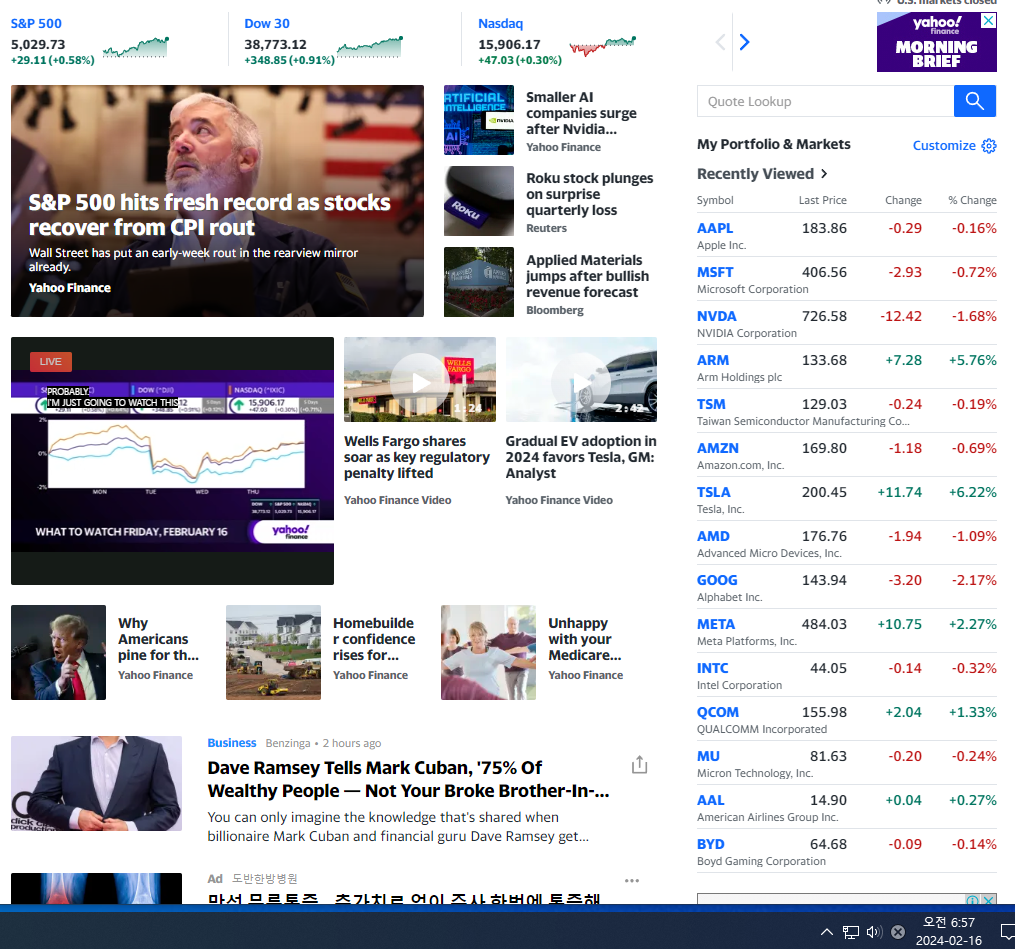This screenshot has width=1015, height=949.
Task: Click NVDA change -12.42
Action: pos(900,316)
